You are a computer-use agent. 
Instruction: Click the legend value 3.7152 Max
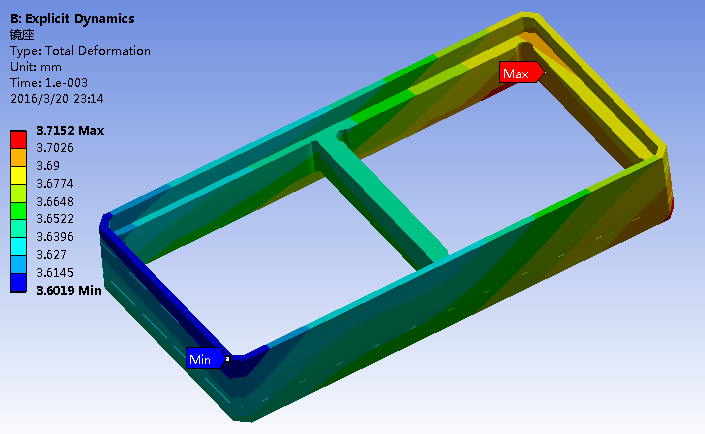point(70,131)
